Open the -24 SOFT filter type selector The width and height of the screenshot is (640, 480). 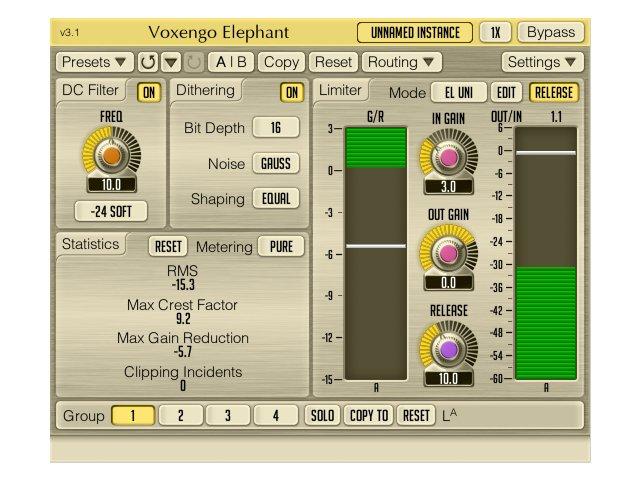pos(111,211)
